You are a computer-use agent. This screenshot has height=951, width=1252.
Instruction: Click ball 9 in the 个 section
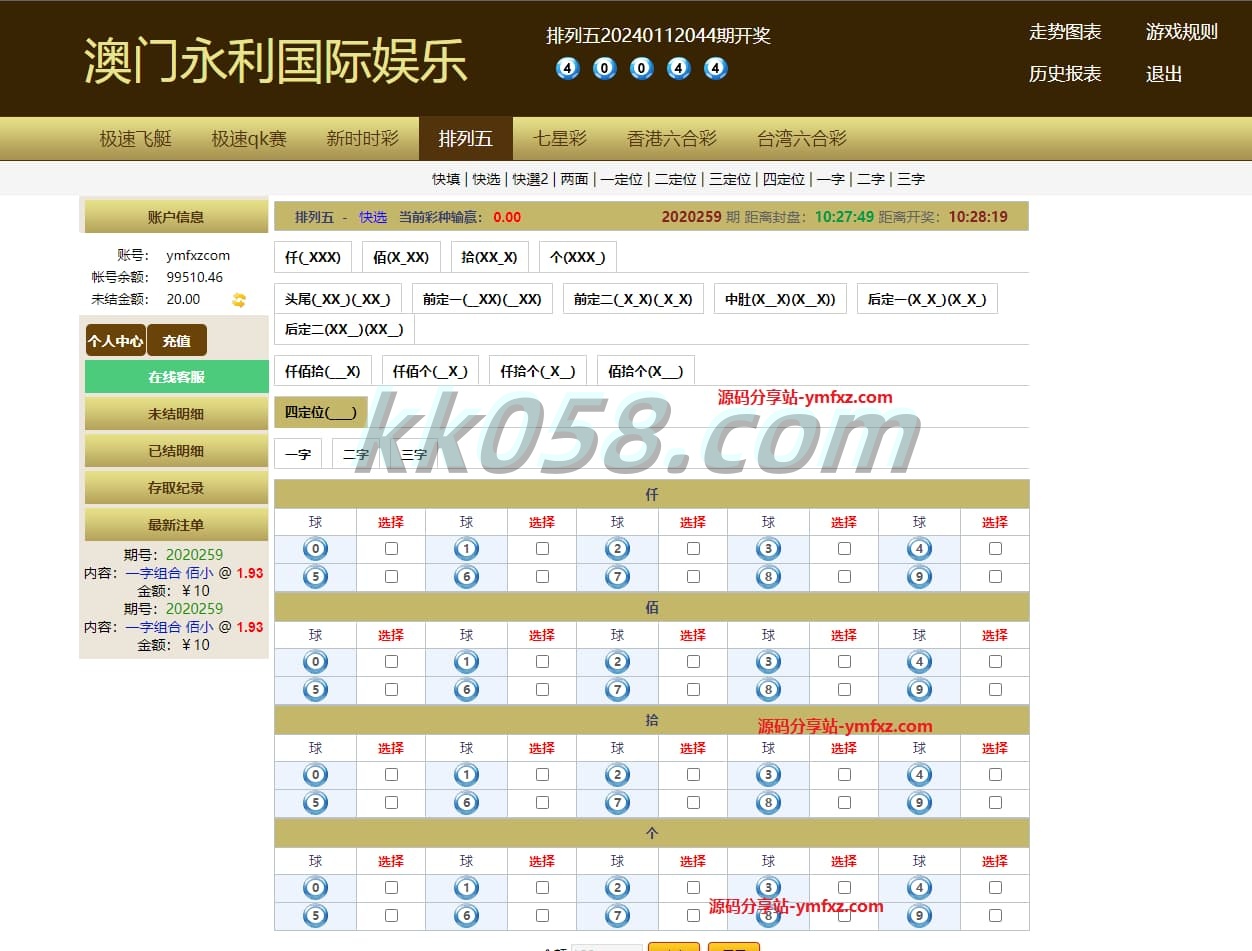[x=919, y=916]
